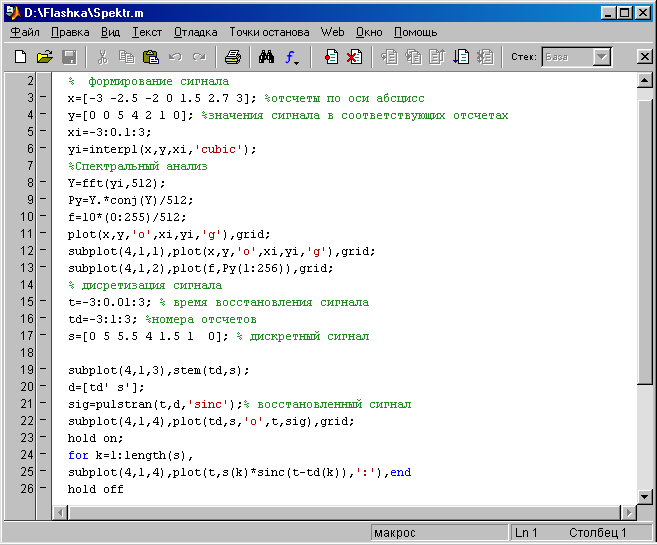Image resolution: width=657 pixels, height=545 pixels.
Task: Click the comment '%Спектральный анализ'
Action: point(138,166)
